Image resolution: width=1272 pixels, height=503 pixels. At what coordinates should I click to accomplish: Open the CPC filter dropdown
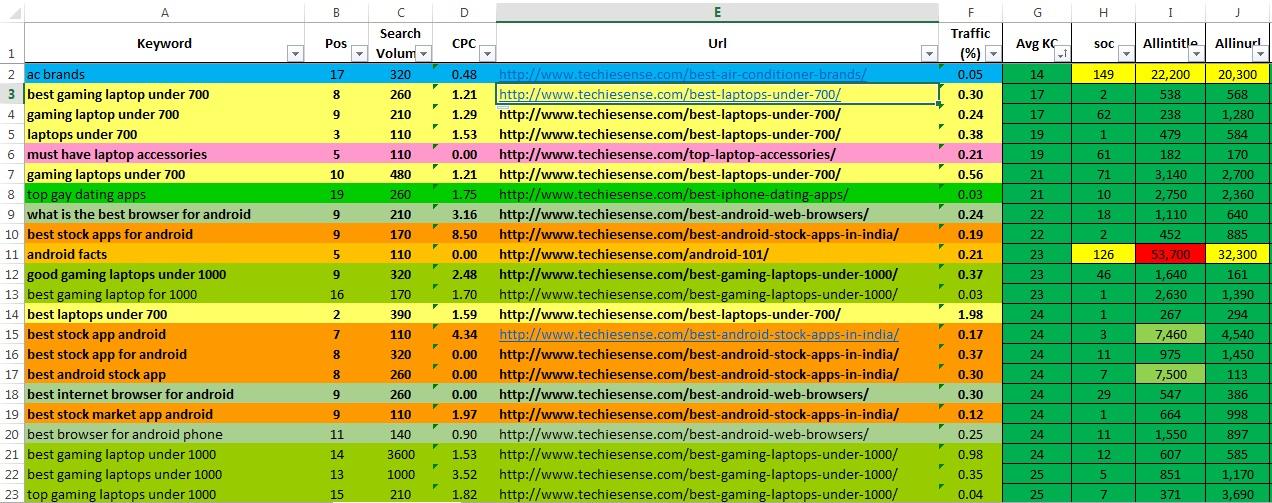coord(485,54)
